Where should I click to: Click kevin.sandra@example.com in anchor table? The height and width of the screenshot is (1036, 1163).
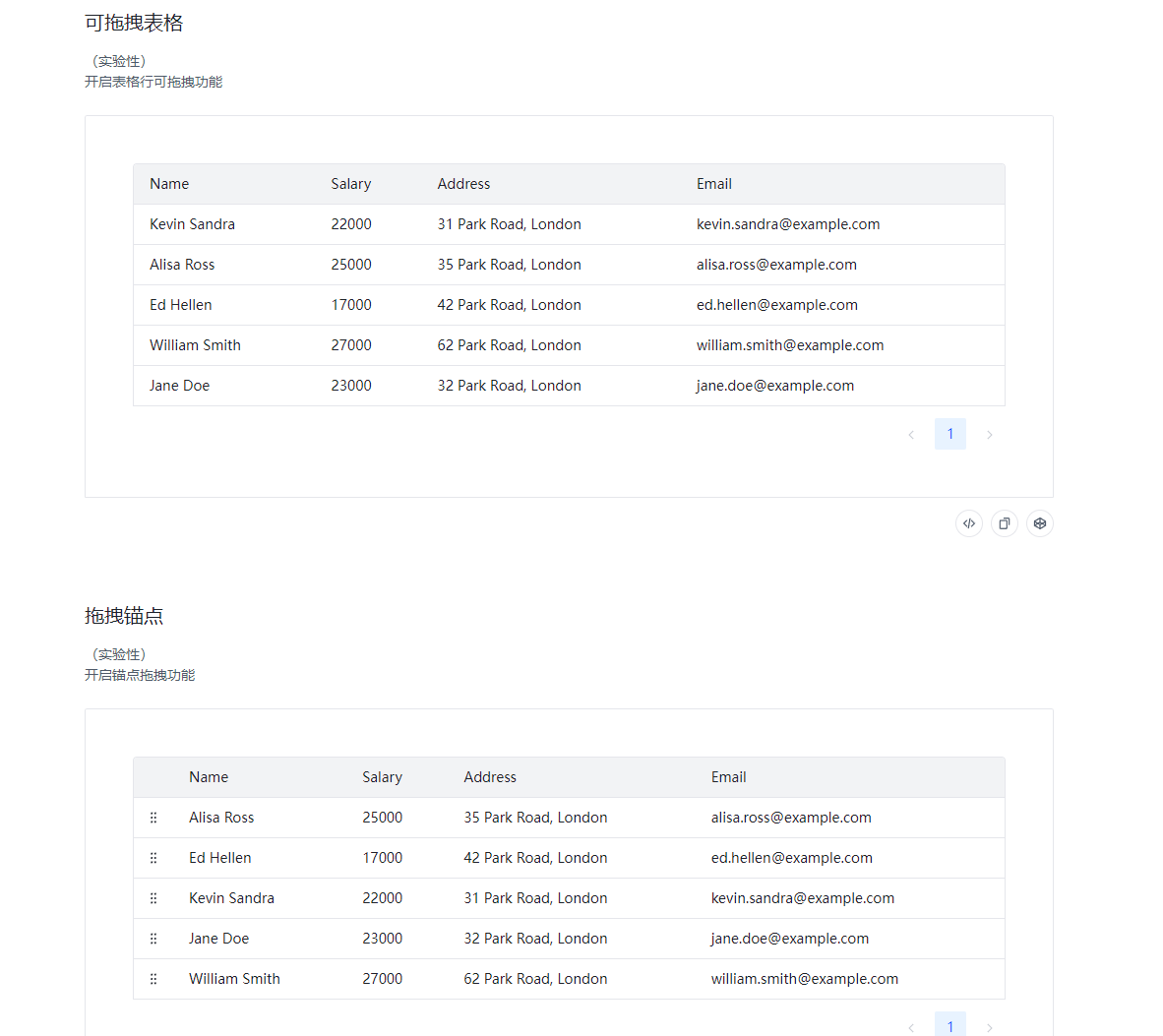(x=803, y=898)
